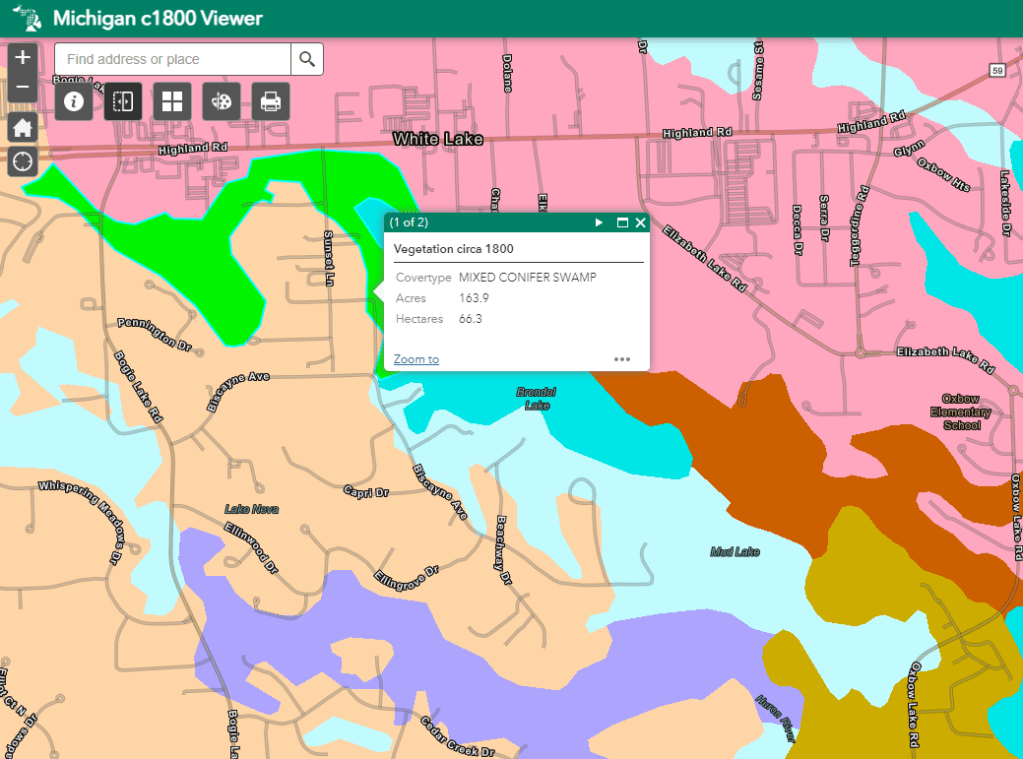Click the Michigan logo in header

27,18
